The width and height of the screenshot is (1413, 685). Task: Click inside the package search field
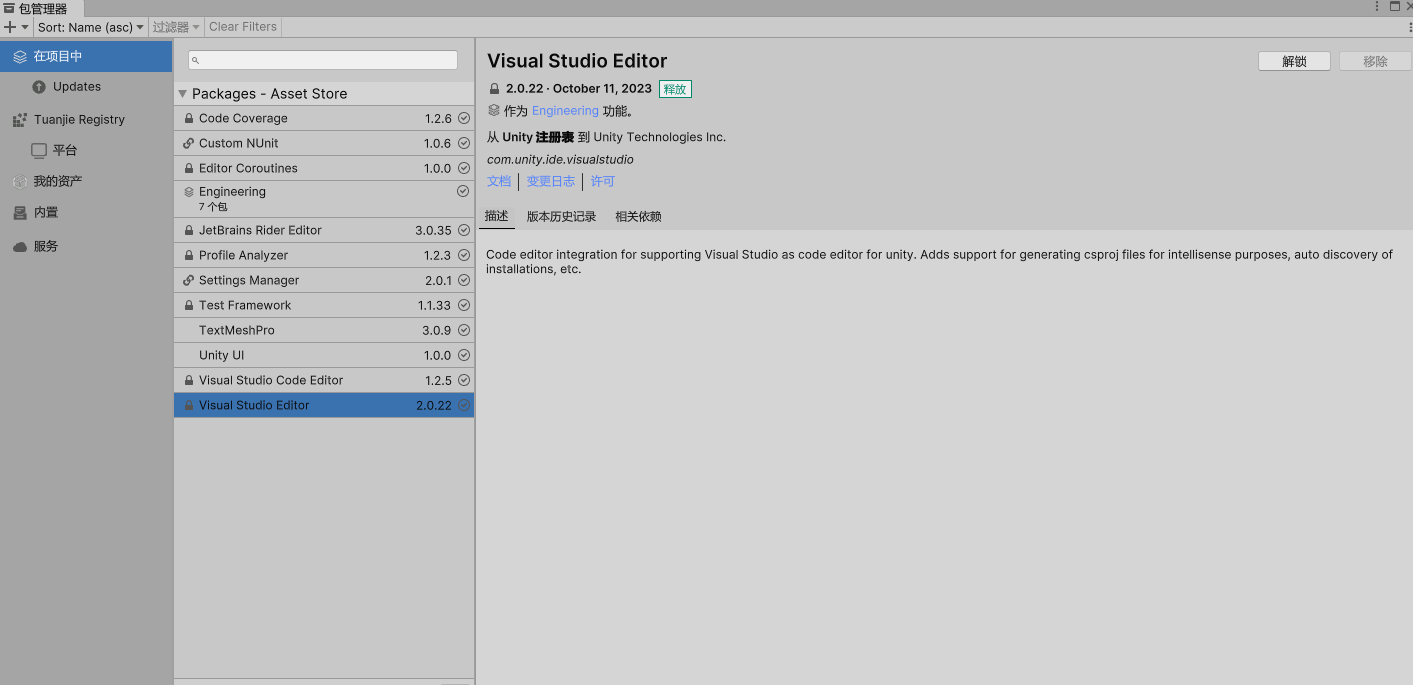click(322, 60)
